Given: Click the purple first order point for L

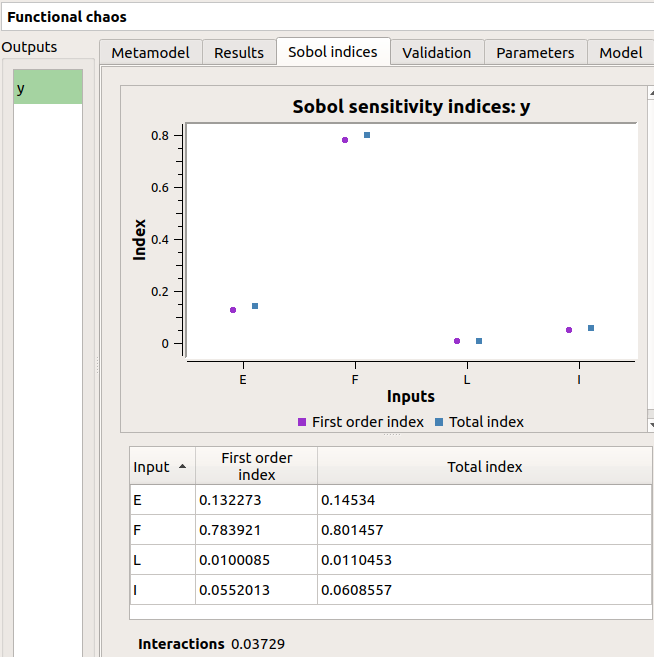Looking at the screenshot, I should pyautogui.click(x=457, y=341).
